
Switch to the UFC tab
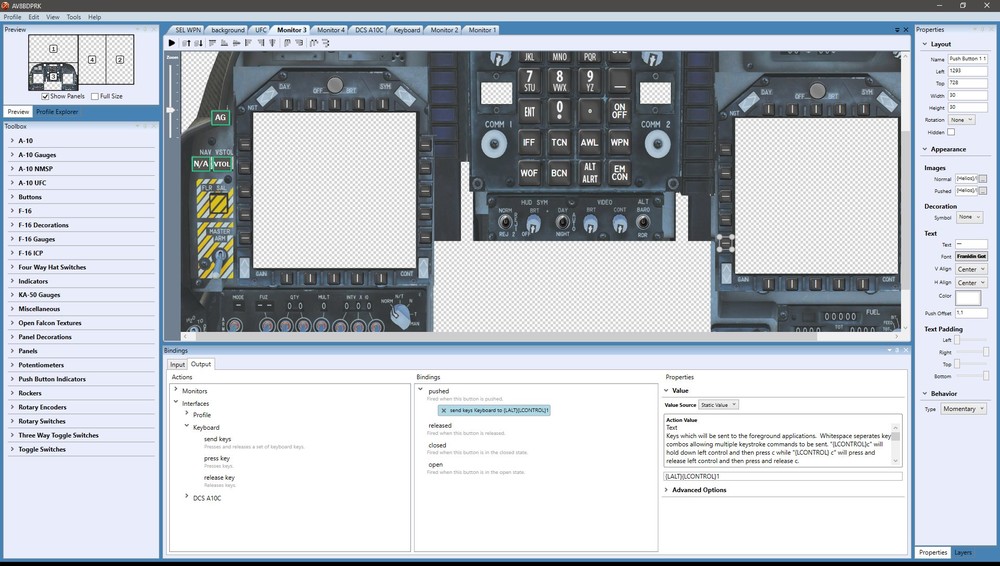pos(261,30)
